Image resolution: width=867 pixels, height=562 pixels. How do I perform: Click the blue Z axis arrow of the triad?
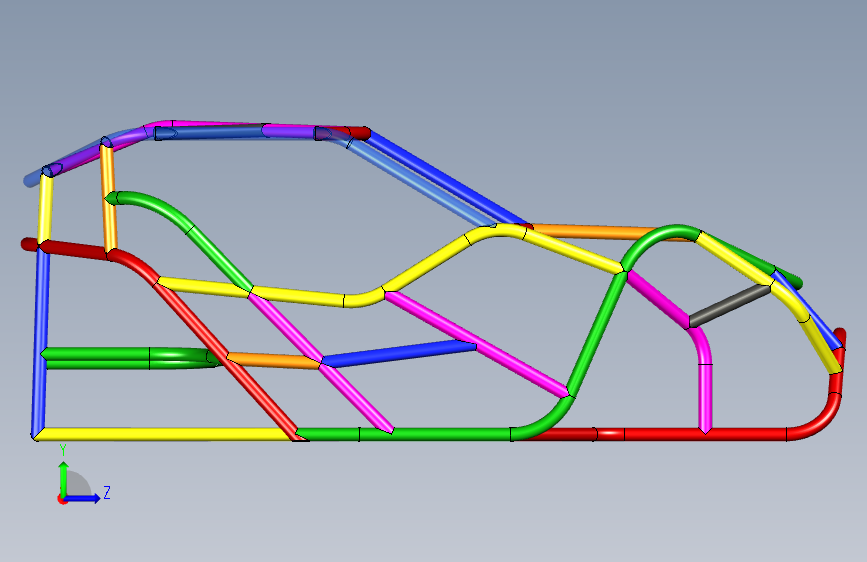82,498
